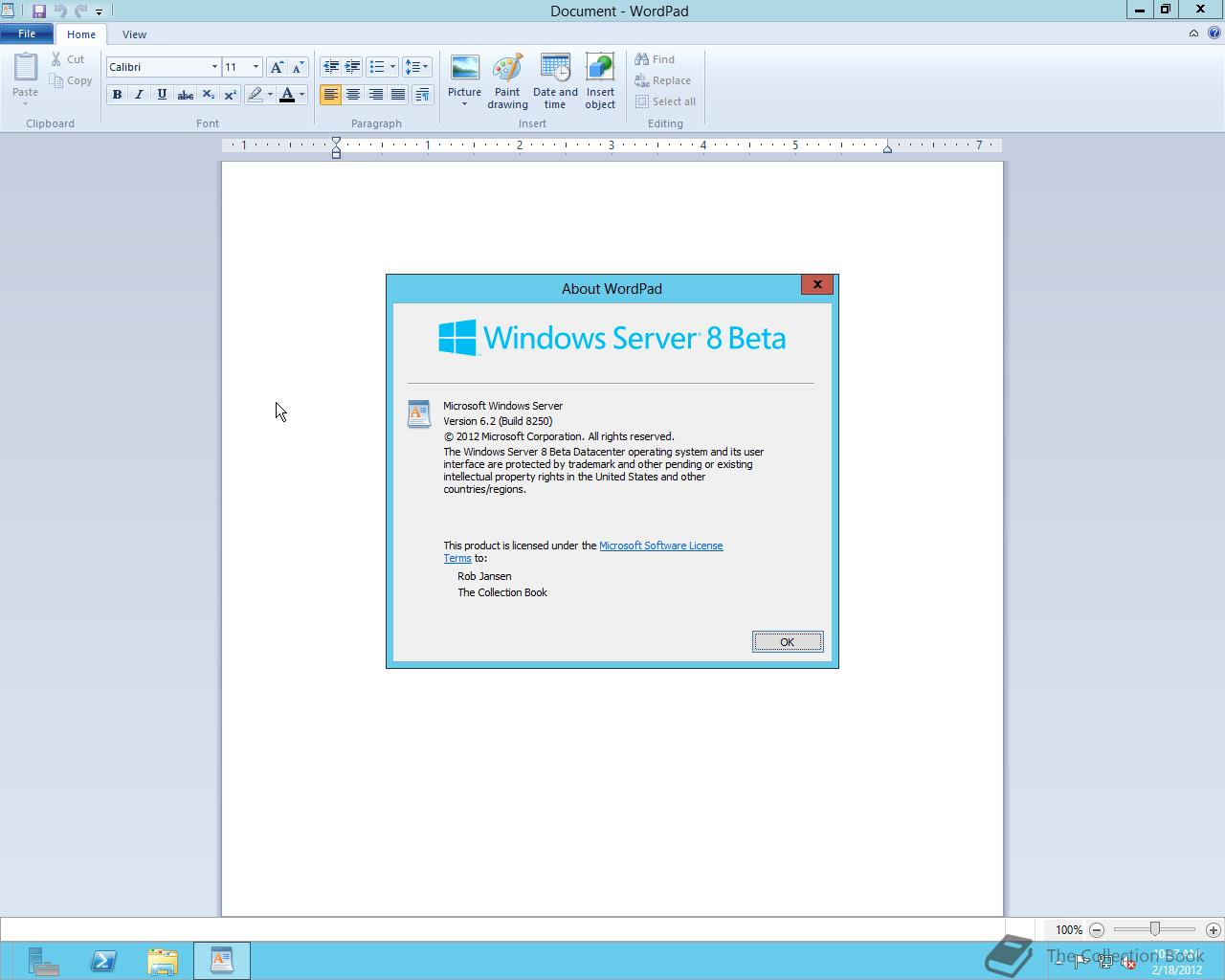Click the right indent marker on the ruler
This screenshot has height=980, width=1225.
(x=887, y=148)
